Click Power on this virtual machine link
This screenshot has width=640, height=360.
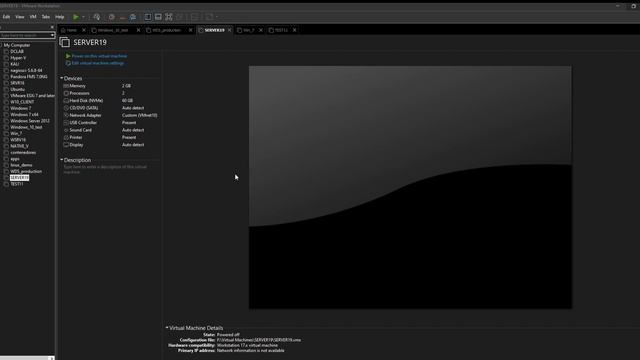pos(99,56)
